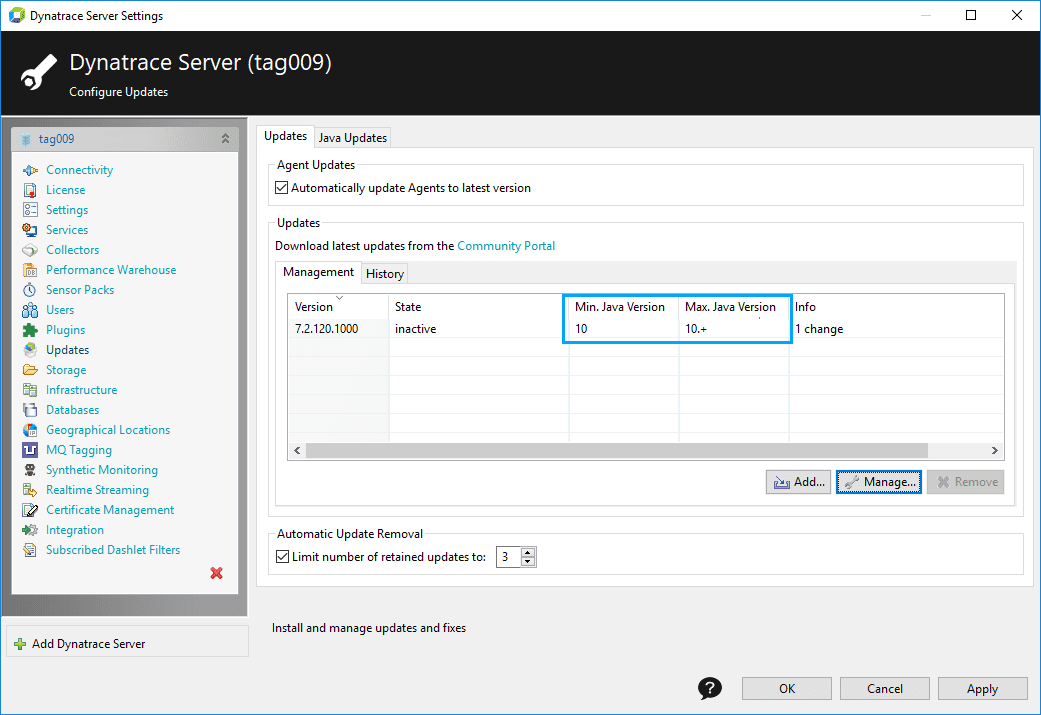The height and width of the screenshot is (715, 1041).
Task: Click the State column header
Action: tap(478, 307)
